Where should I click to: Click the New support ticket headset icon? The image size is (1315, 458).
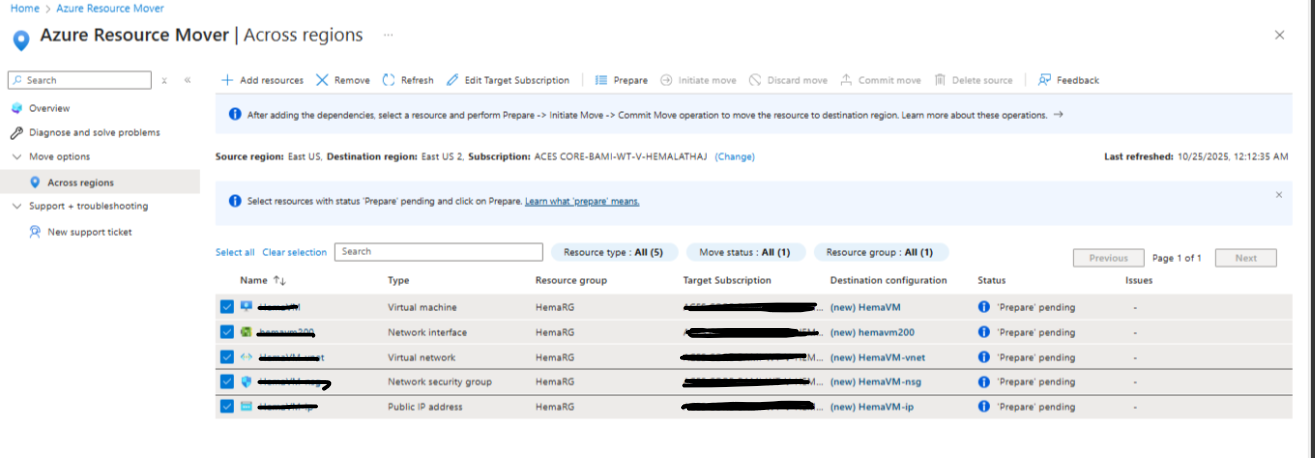[x=35, y=232]
